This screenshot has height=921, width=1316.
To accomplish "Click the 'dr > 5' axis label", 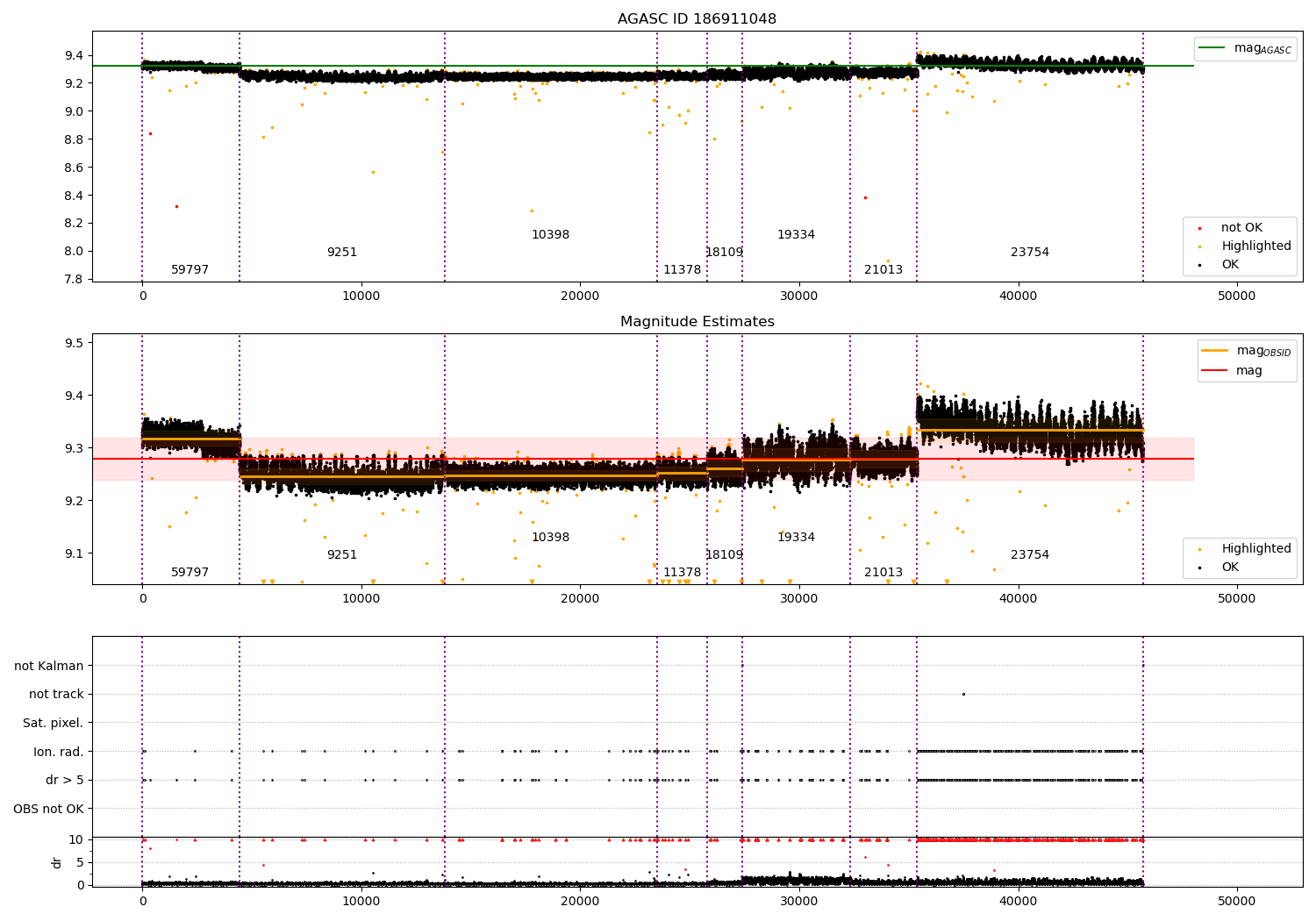I will 65,780.
